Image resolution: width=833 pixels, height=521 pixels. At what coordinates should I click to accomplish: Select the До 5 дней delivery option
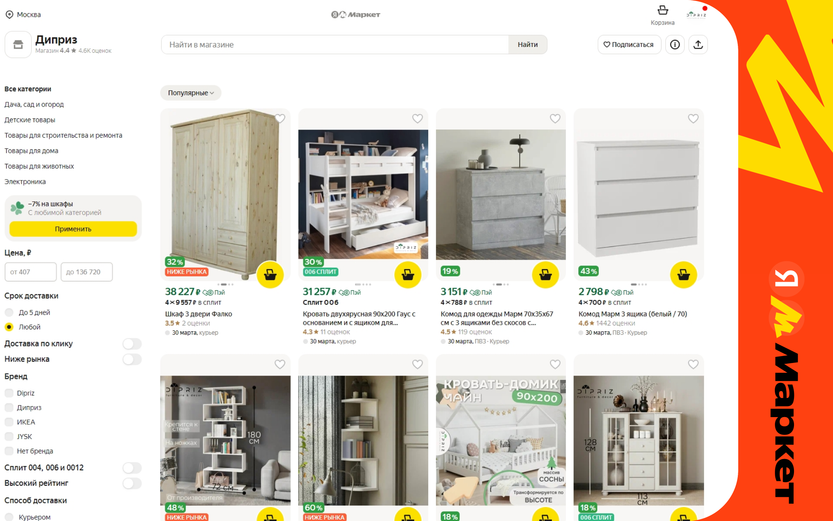(9, 312)
